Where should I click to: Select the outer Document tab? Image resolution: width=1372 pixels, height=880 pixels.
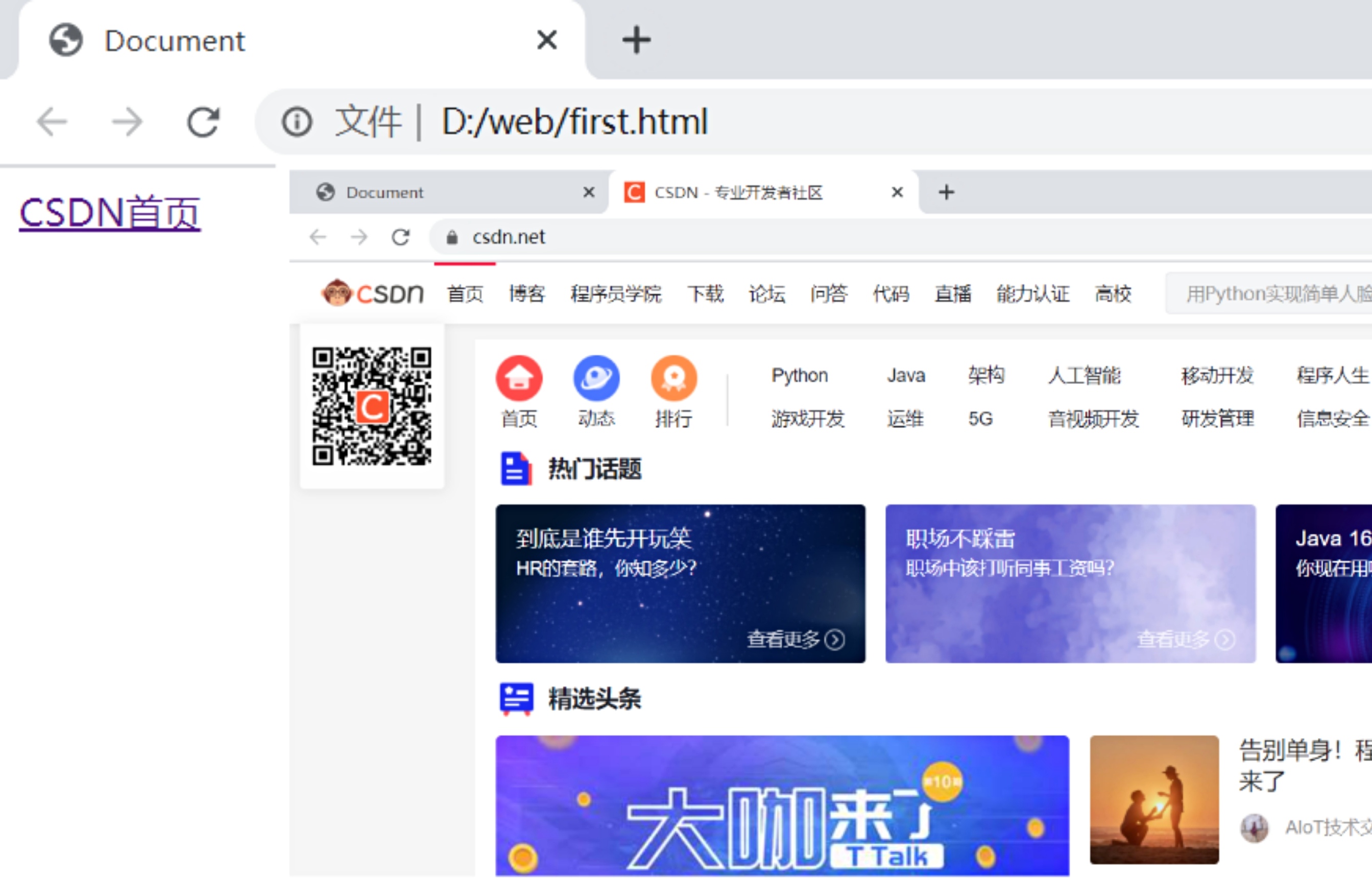[x=302, y=40]
